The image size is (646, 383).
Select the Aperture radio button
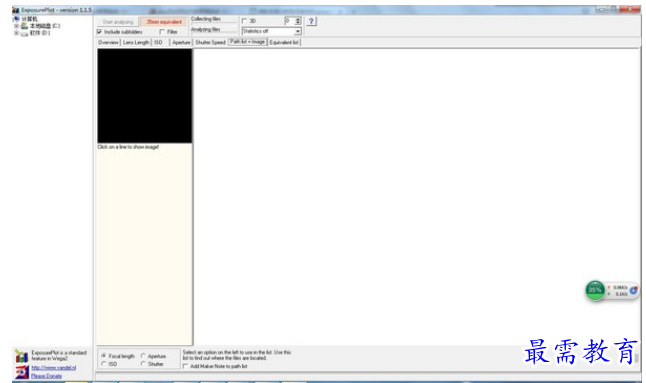tap(143, 356)
